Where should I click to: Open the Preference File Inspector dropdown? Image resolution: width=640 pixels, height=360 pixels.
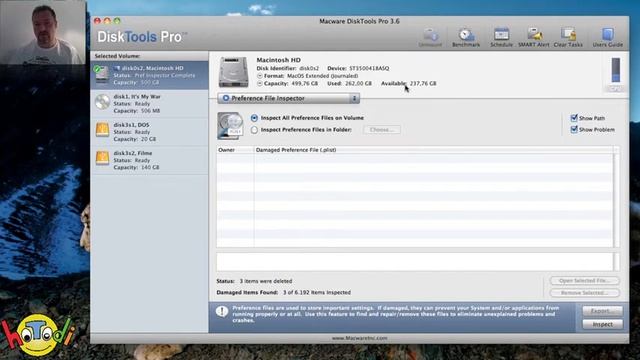tap(289, 98)
